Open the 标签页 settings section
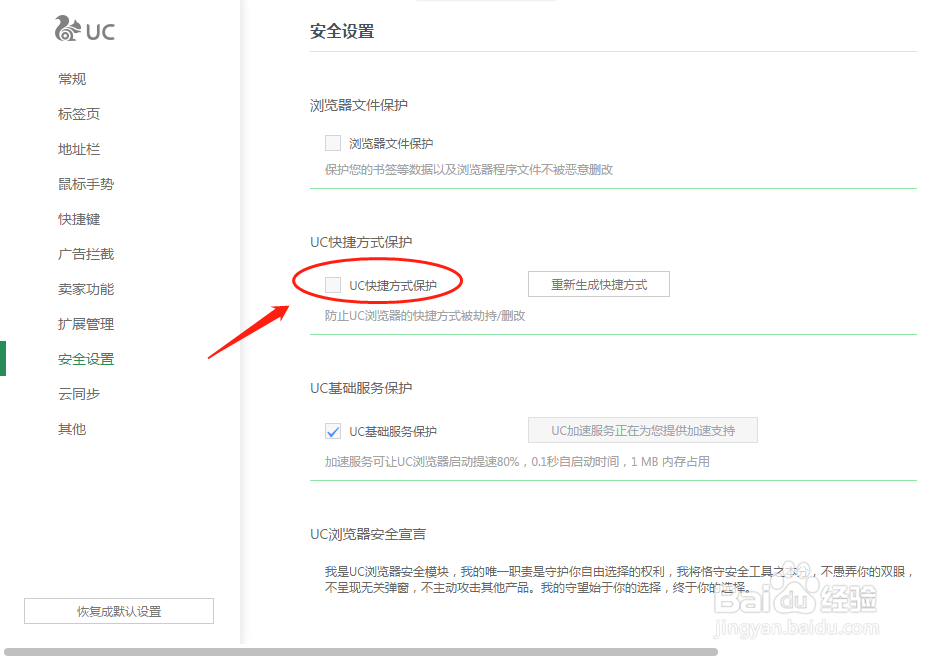The width and height of the screenshot is (931, 660). 79,114
